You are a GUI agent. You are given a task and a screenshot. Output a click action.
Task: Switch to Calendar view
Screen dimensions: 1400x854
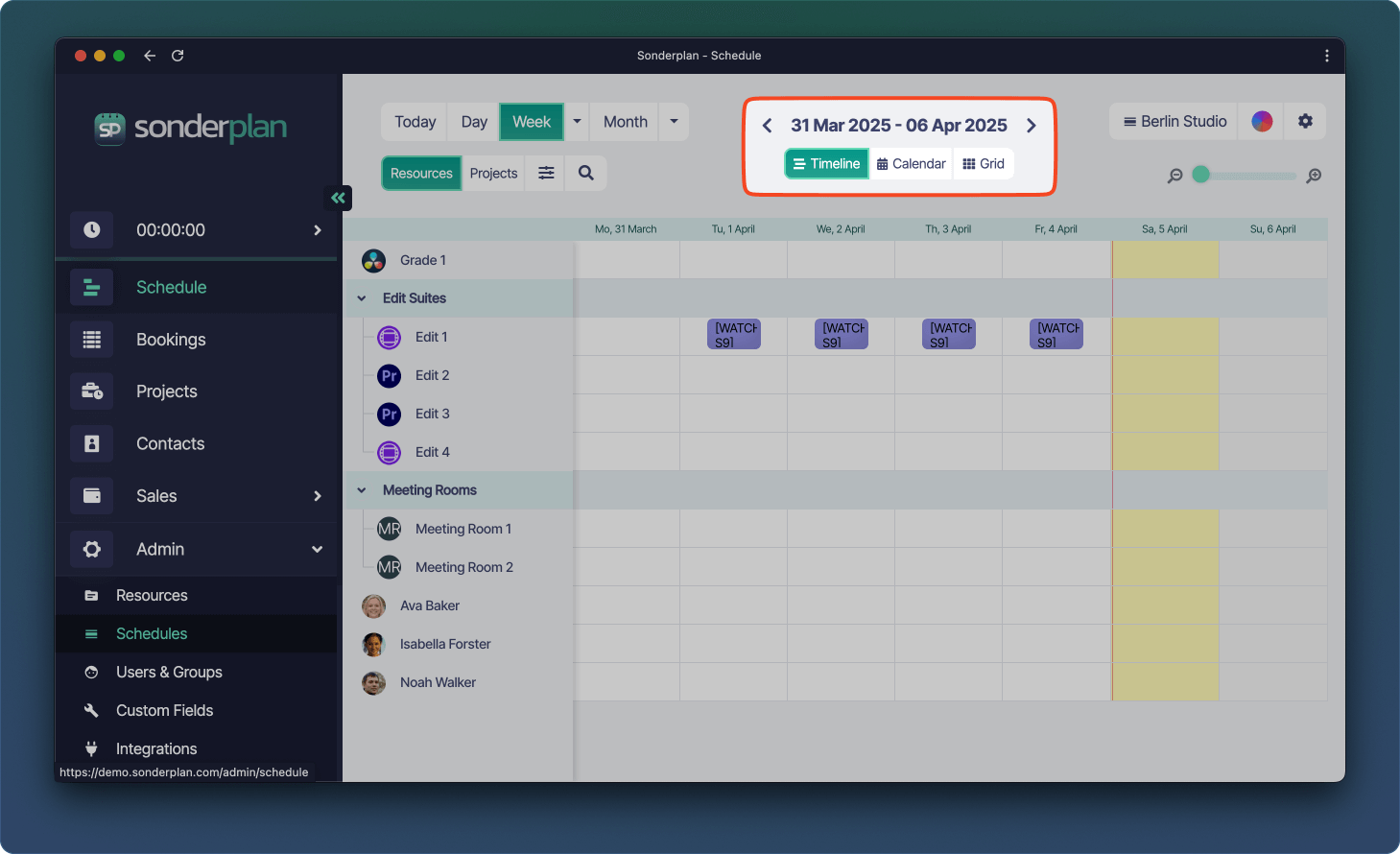coord(910,163)
